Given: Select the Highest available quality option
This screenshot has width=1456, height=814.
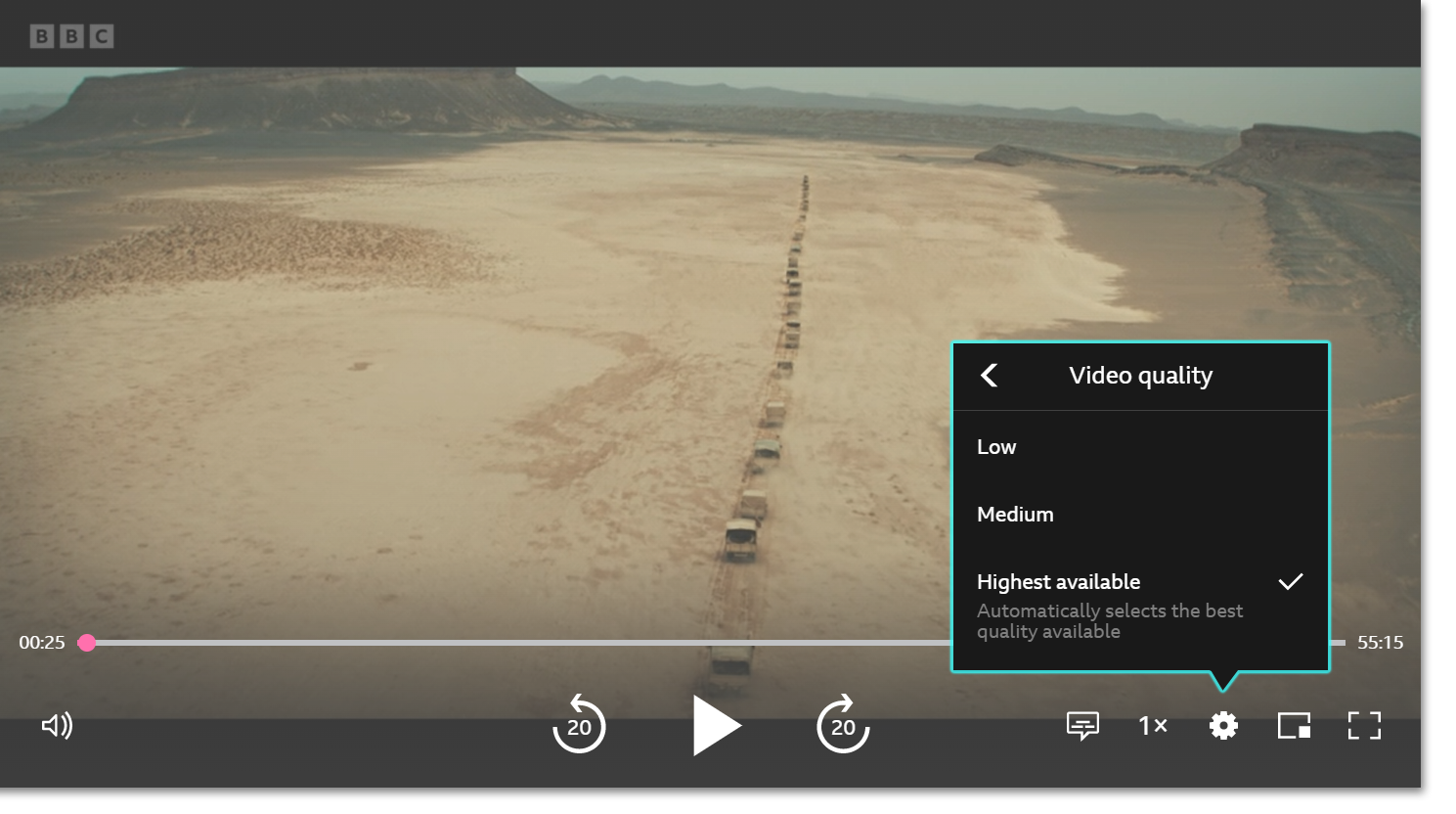Looking at the screenshot, I should pos(1058,581).
